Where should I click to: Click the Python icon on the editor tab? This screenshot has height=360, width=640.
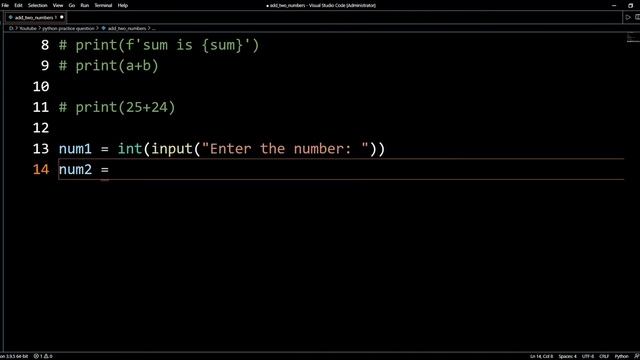[11, 18]
